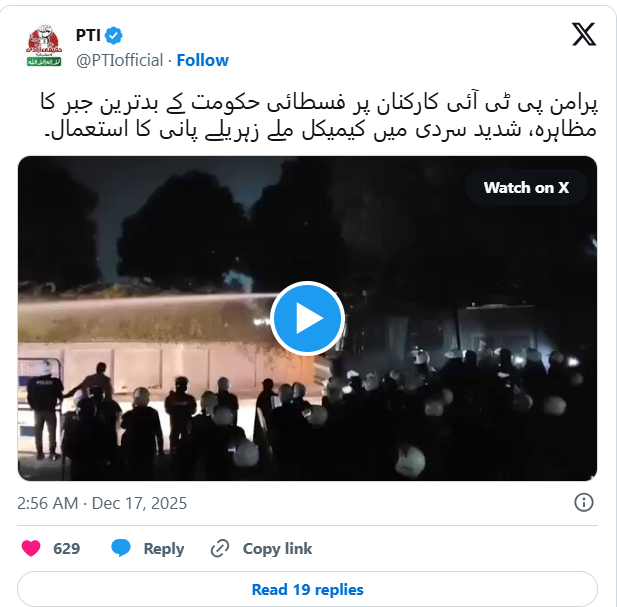This screenshot has width=617, height=607.
Task: Click the Watch on X button
Action: [526, 187]
